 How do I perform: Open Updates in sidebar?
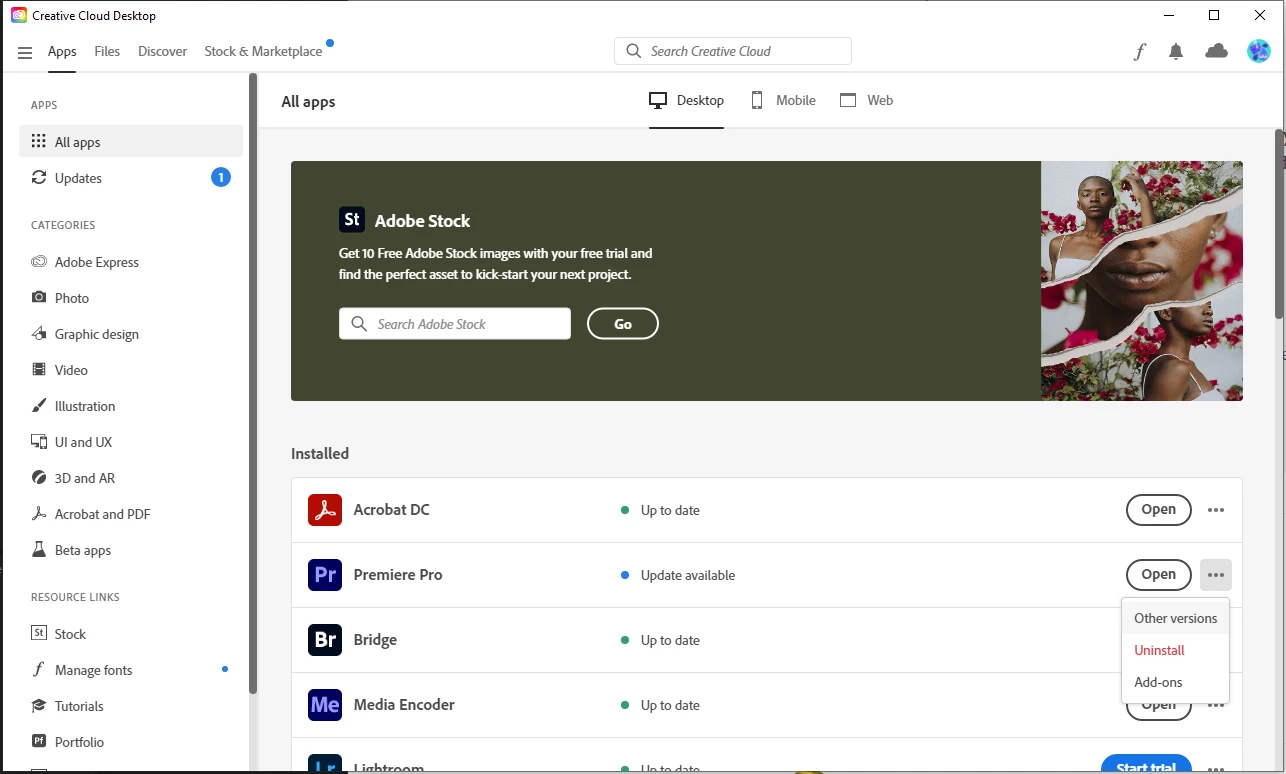tap(131, 178)
